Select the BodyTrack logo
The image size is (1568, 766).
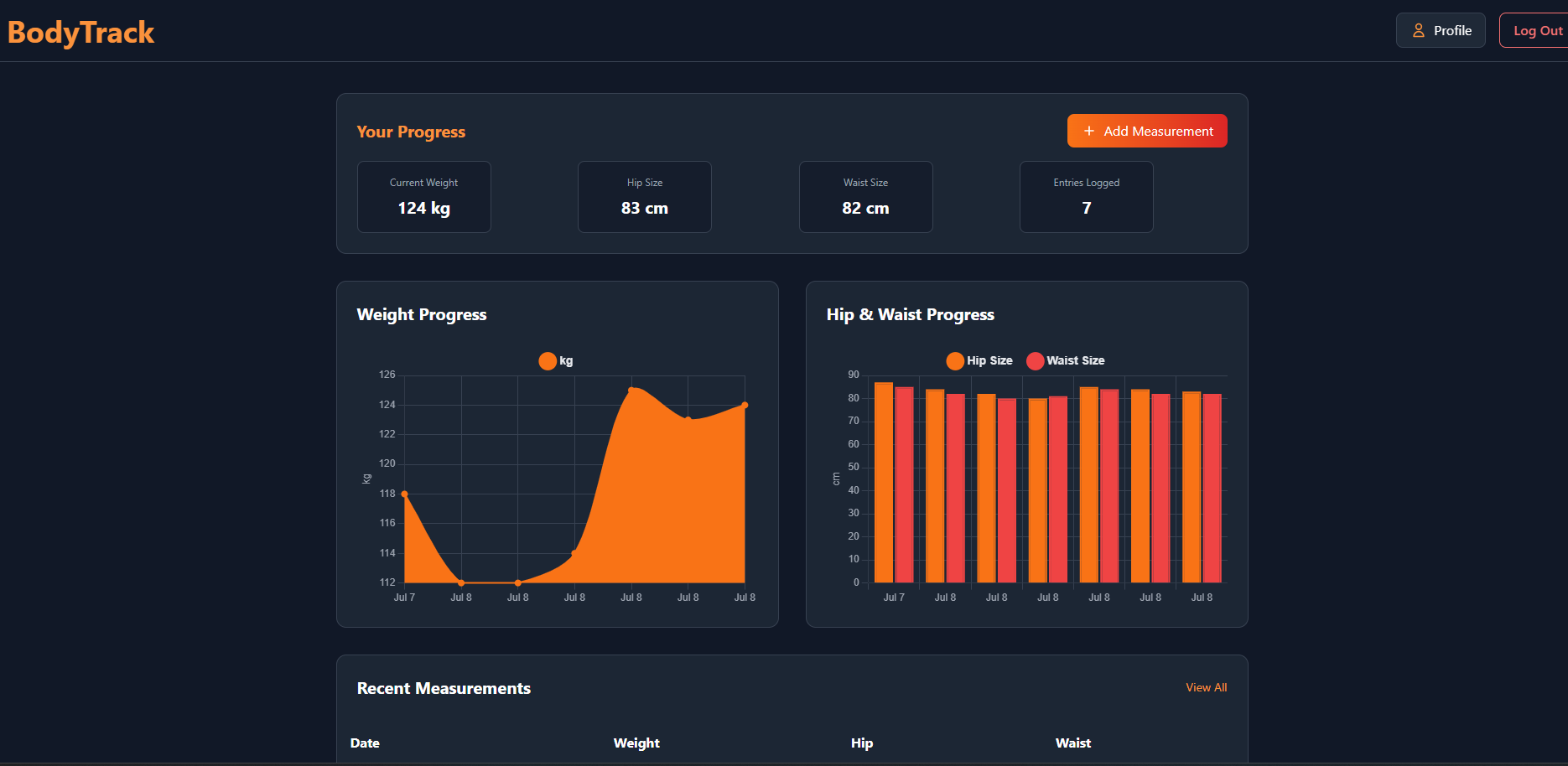[x=80, y=33]
